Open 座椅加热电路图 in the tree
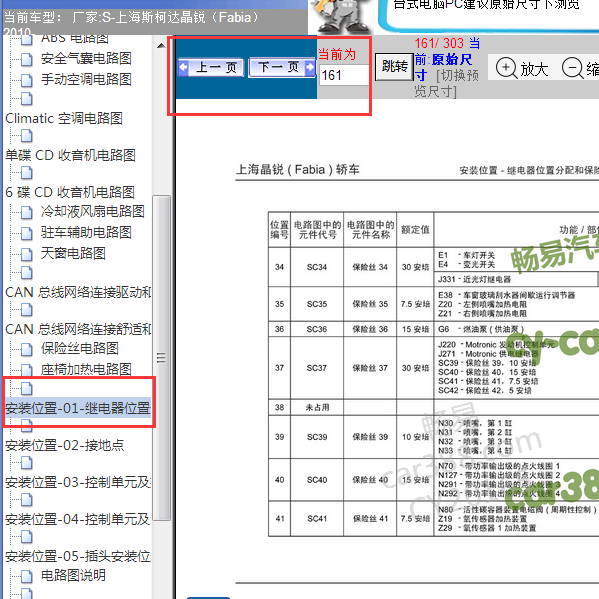 (x=86, y=369)
